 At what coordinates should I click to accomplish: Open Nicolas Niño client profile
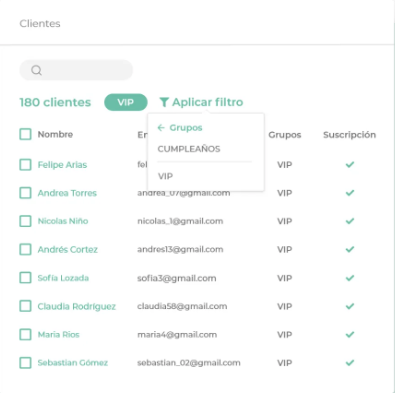tap(63, 221)
